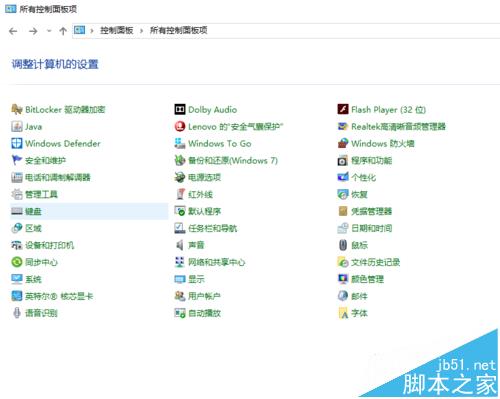
Task: Open the Flash Player (32 位) icon
Action: [x=343, y=109]
